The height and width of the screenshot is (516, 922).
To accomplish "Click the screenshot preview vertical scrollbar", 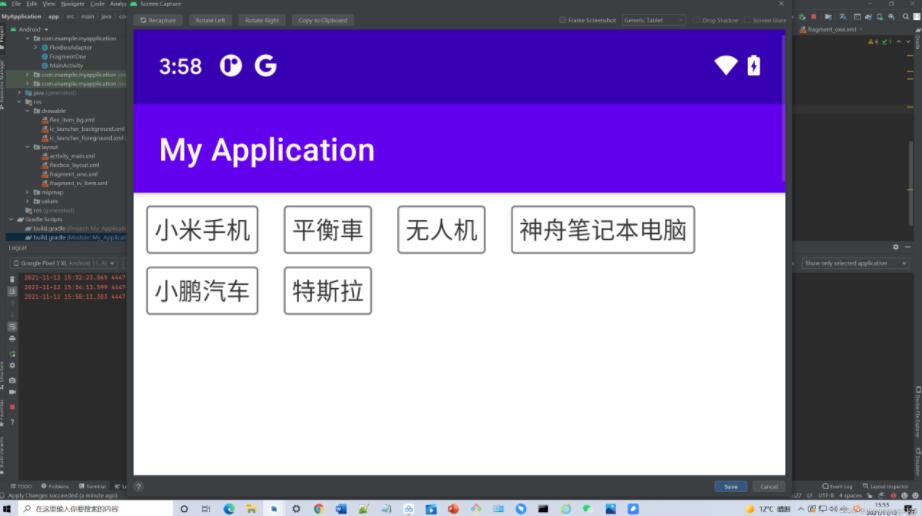I will click(783, 109).
